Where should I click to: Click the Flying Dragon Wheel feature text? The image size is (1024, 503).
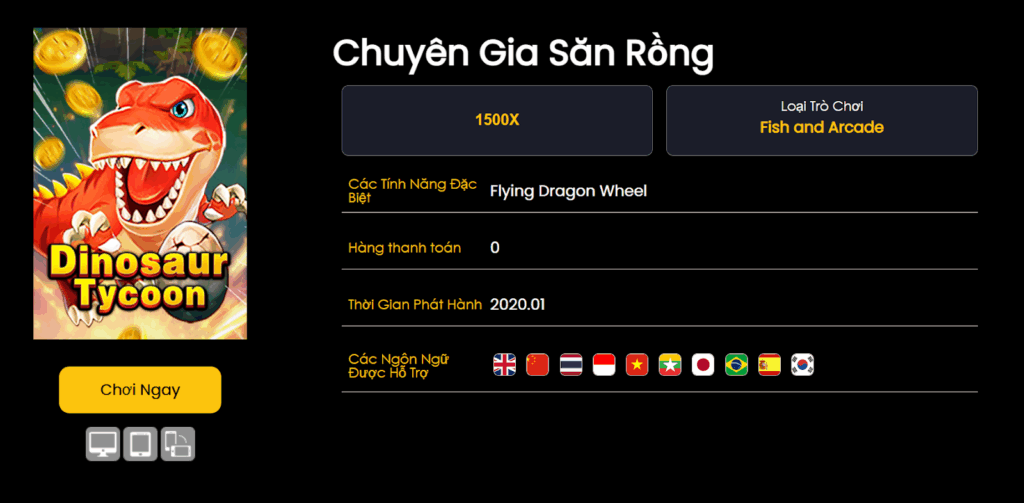[x=568, y=191]
